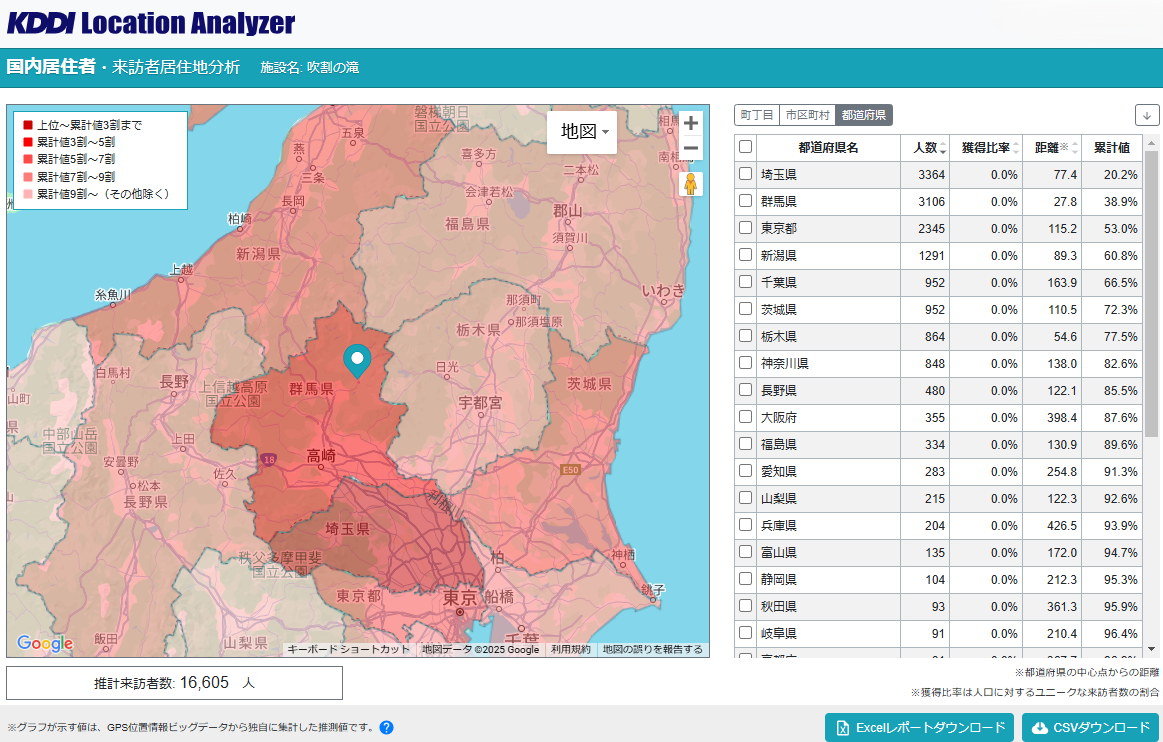Viewport: 1163px width, 742px height.
Task: Zoom out on the map with minus button
Action: [x=690, y=149]
